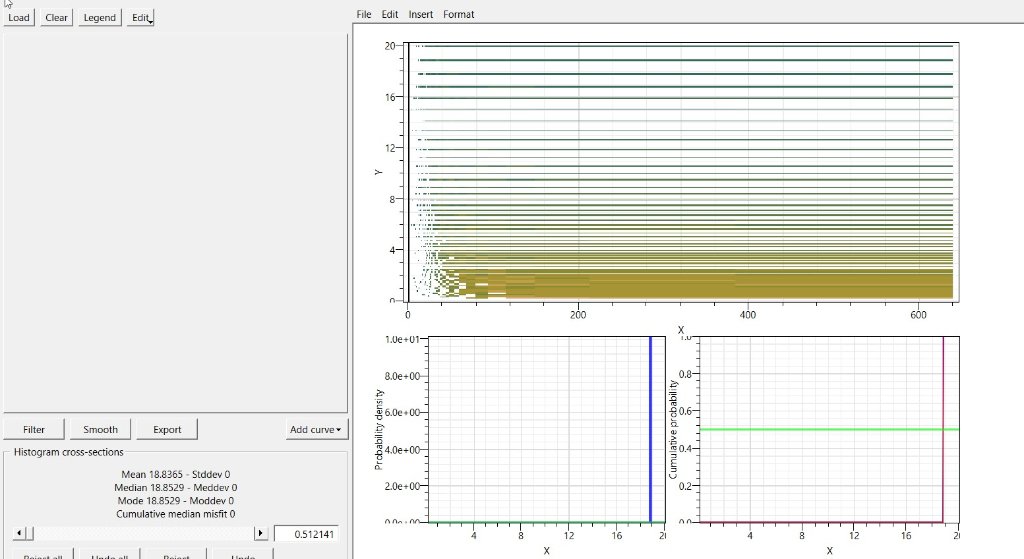Click the cross-section slider track

(144, 534)
